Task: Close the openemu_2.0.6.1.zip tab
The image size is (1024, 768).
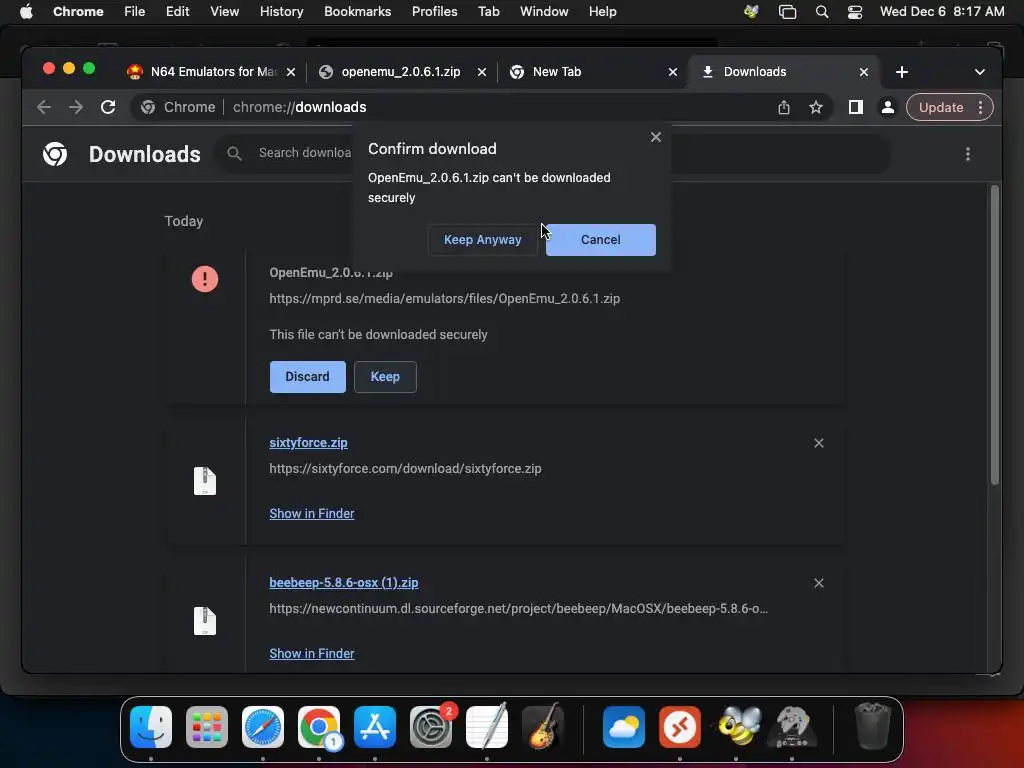Action: pyautogui.click(x=482, y=72)
